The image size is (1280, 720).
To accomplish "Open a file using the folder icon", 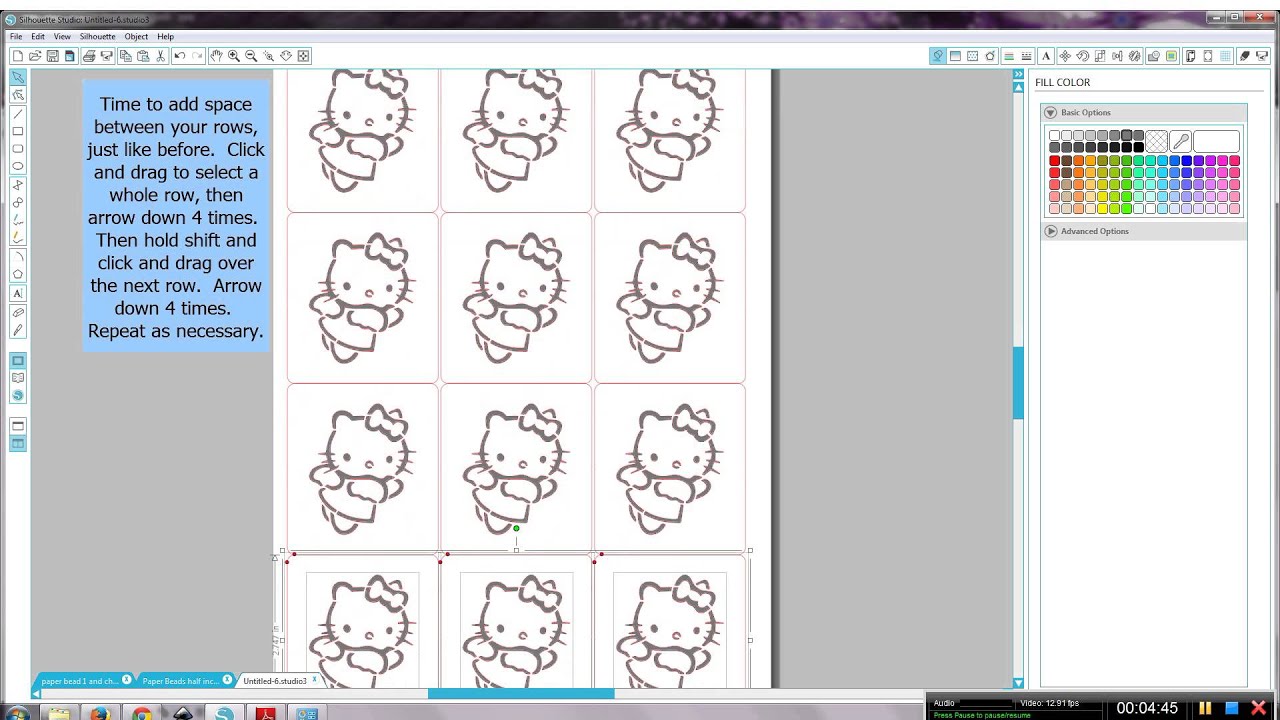I will pos(35,56).
